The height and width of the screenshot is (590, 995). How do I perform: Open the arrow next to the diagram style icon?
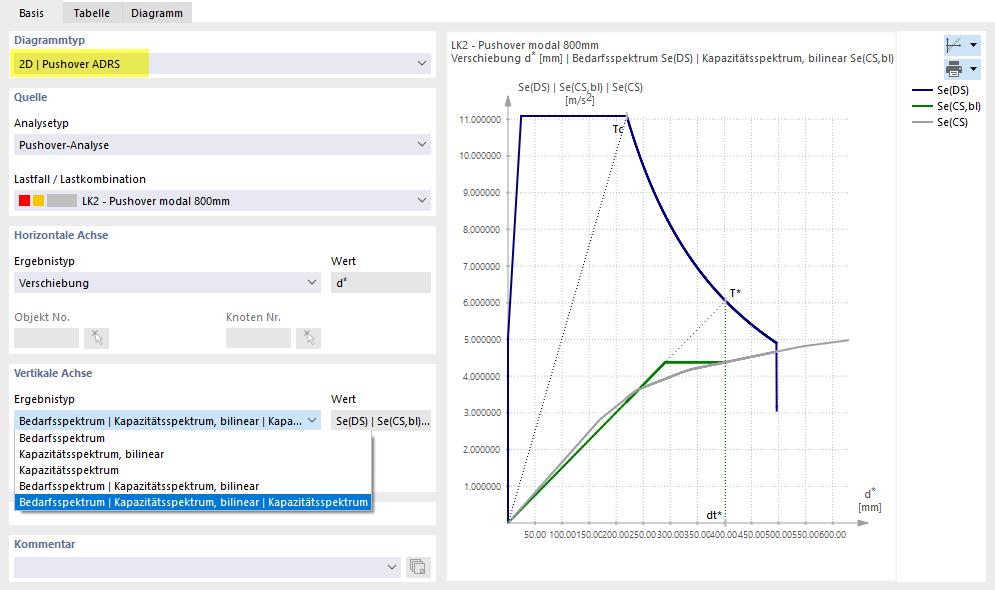(974, 44)
